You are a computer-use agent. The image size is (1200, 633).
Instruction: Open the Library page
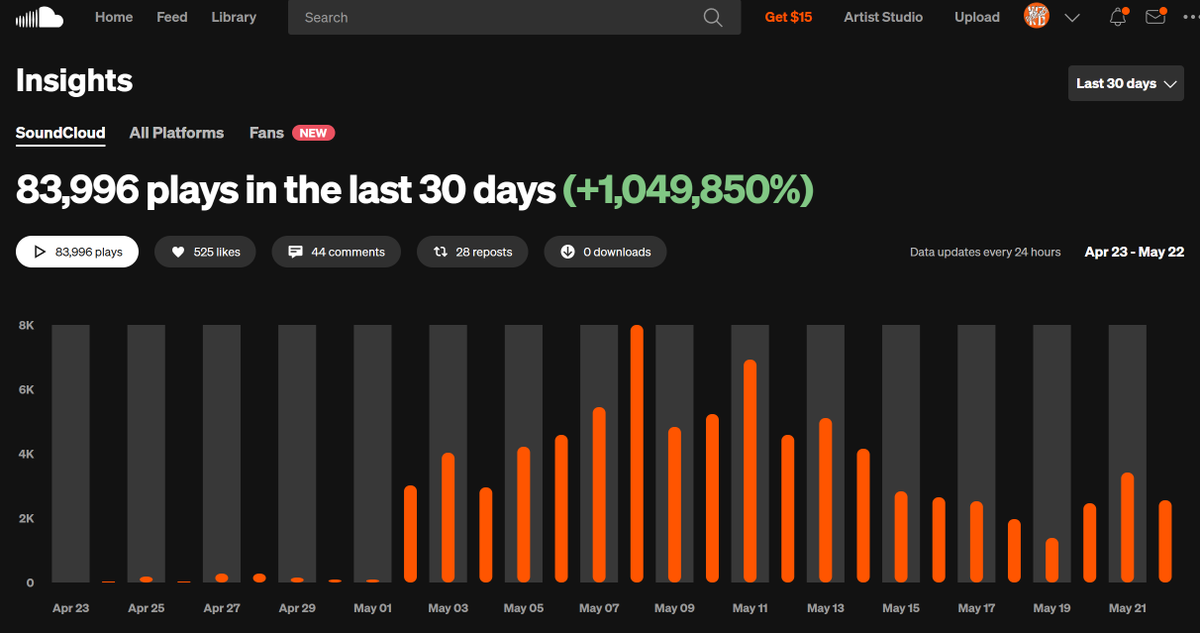pos(234,17)
